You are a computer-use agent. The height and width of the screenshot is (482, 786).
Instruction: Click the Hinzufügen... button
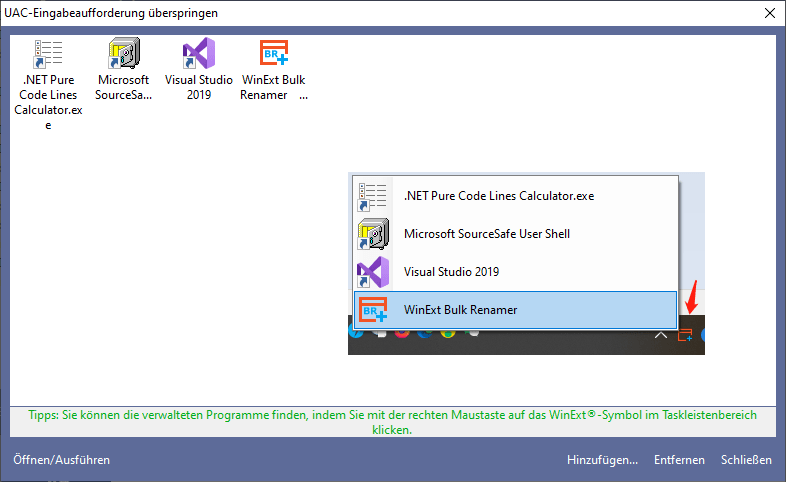click(603, 460)
